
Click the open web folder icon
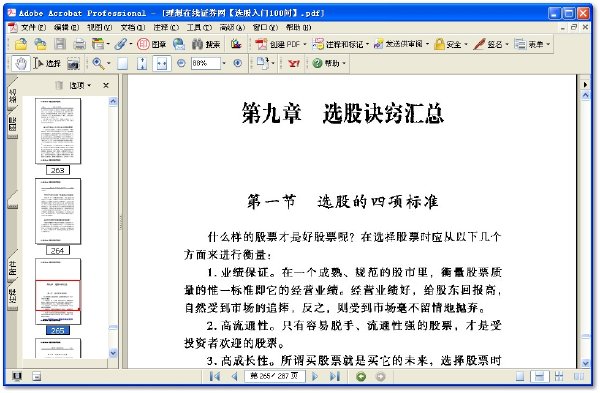[x=40, y=44]
